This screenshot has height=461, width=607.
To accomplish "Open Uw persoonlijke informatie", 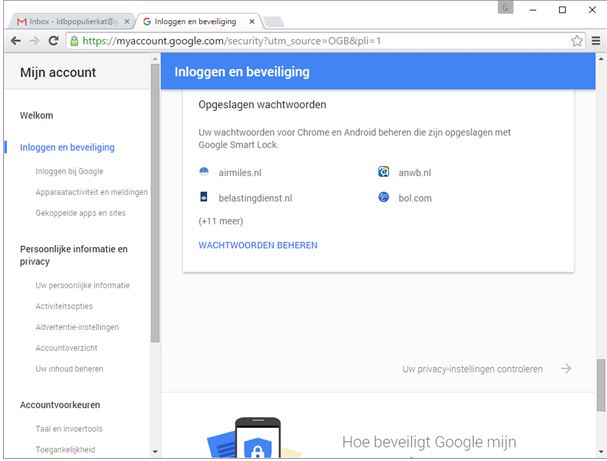I will (x=82, y=285).
